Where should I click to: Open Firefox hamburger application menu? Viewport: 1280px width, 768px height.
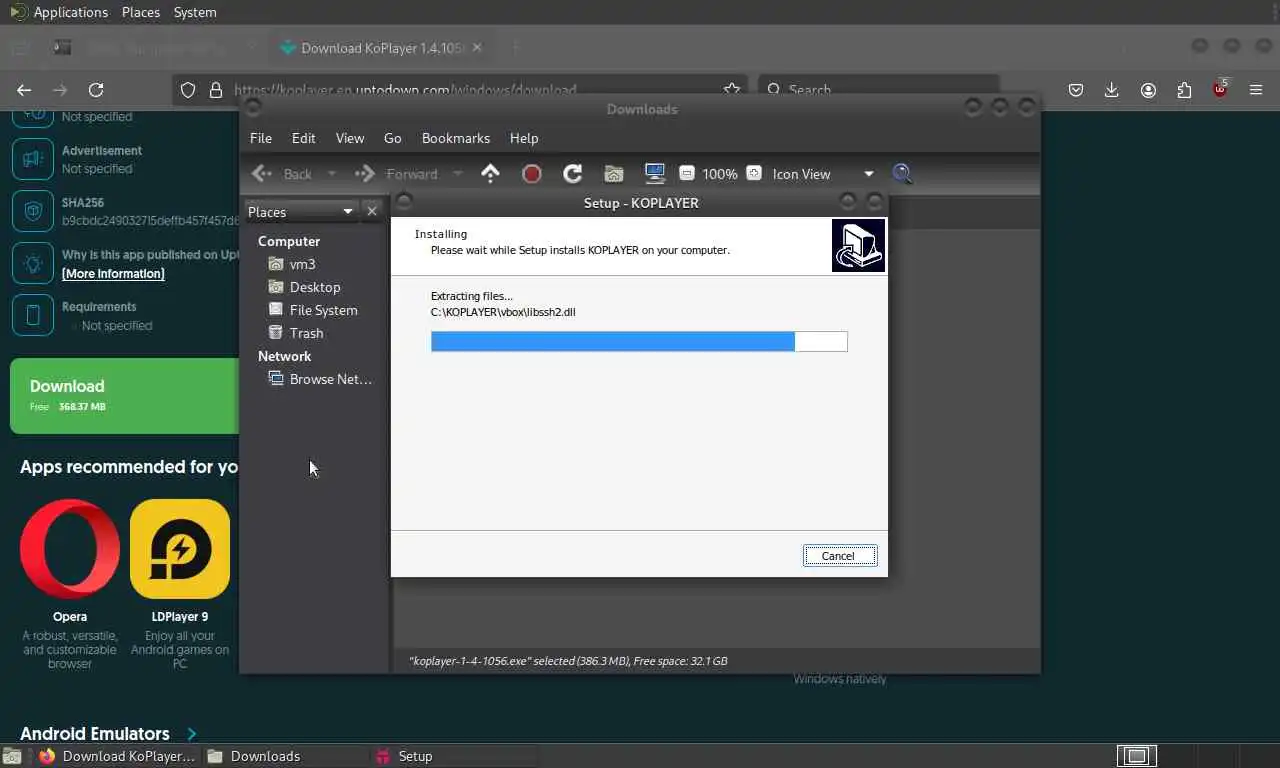coord(1256,90)
